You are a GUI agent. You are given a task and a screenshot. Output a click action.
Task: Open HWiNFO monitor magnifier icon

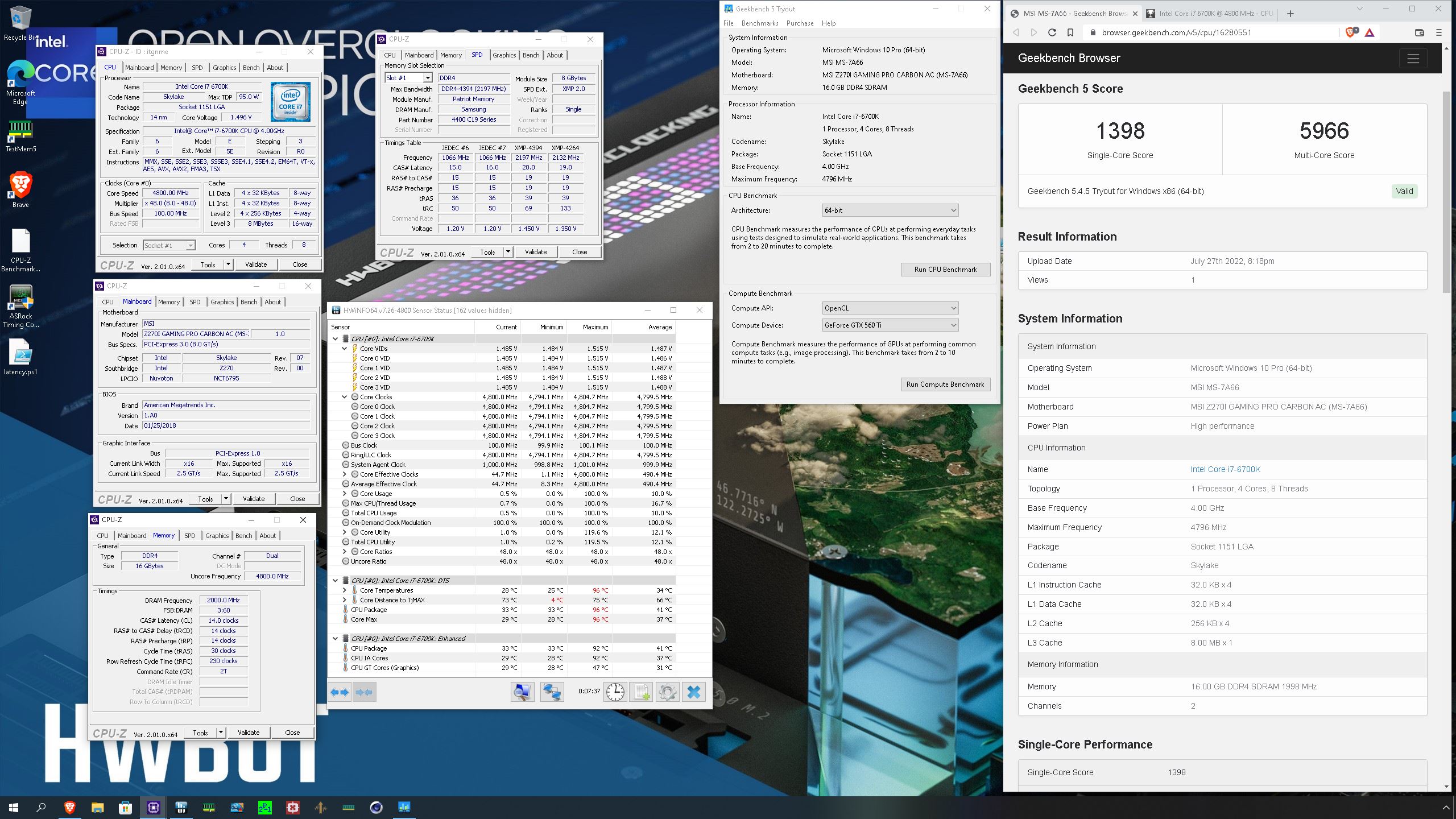coord(522,692)
